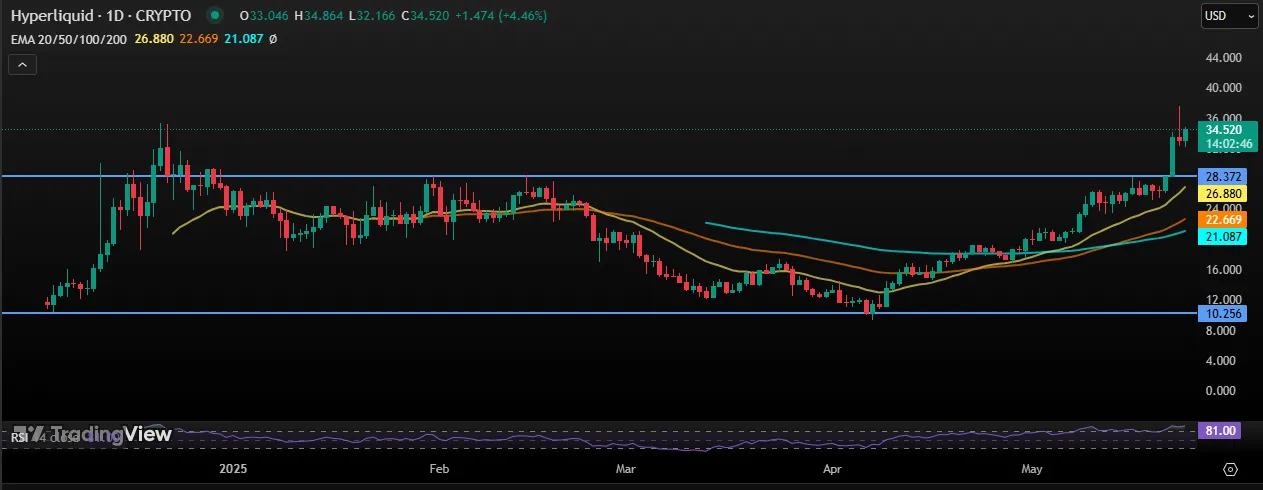Viewport: 1263px width, 490px height.
Task: Click the 10.256 horizontal line price label
Action: (x=1223, y=313)
